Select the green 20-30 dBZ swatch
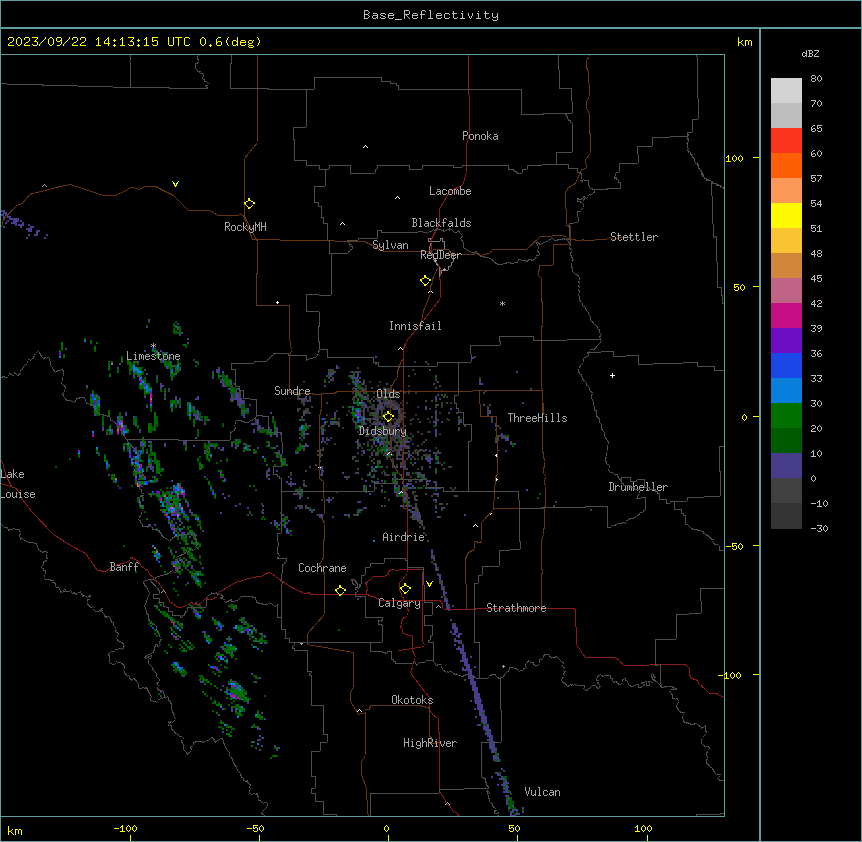The image size is (862, 842). [786, 416]
